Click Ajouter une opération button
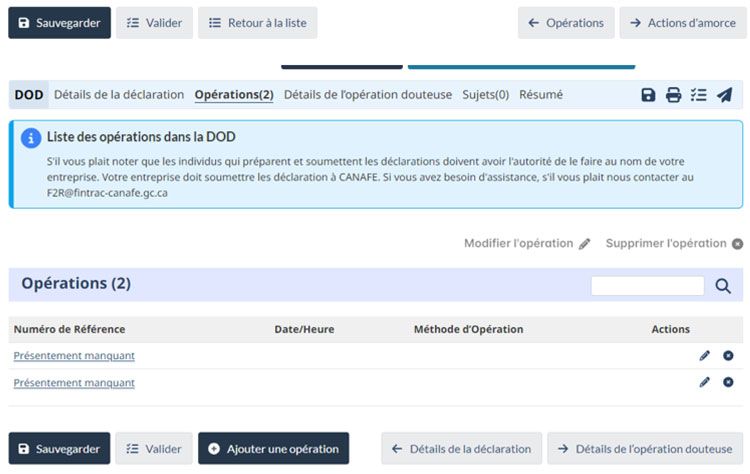The width and height of the screenshot is (750, 474). [273, 449]
